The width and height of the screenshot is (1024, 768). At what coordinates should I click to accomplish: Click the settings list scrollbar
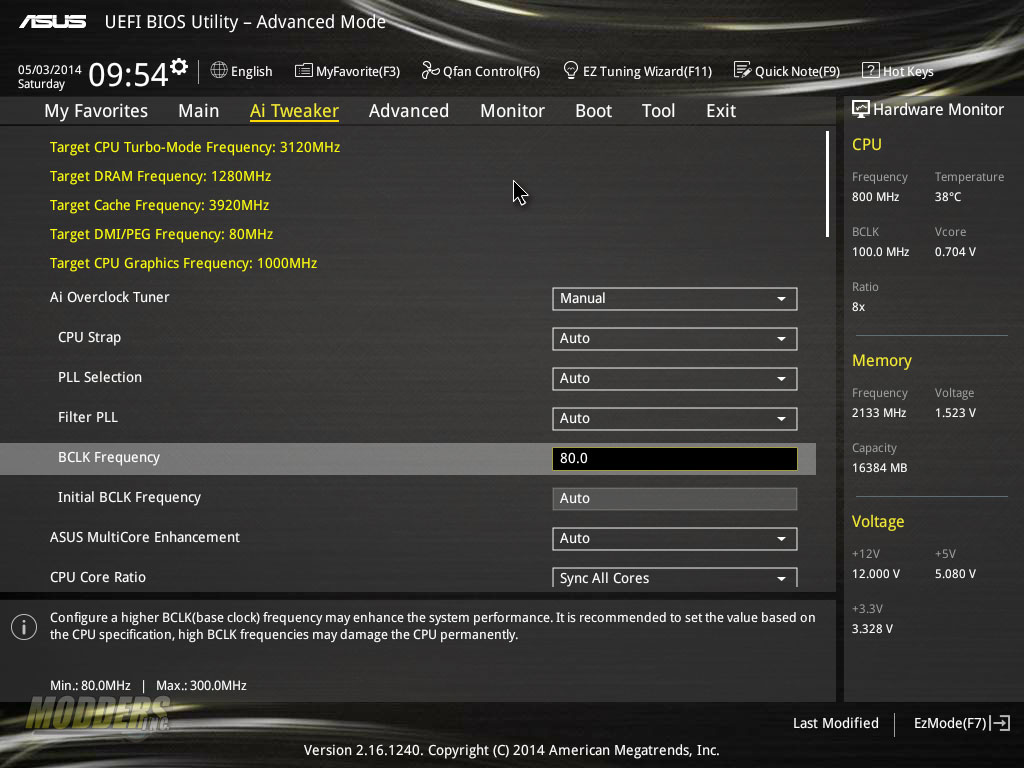point(827,184)
